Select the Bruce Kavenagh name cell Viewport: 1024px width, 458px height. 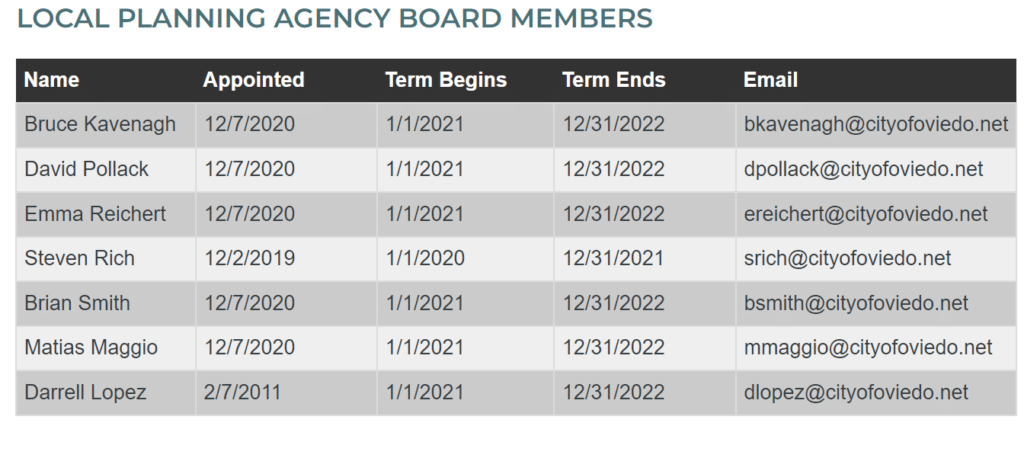tap(100, 125)
